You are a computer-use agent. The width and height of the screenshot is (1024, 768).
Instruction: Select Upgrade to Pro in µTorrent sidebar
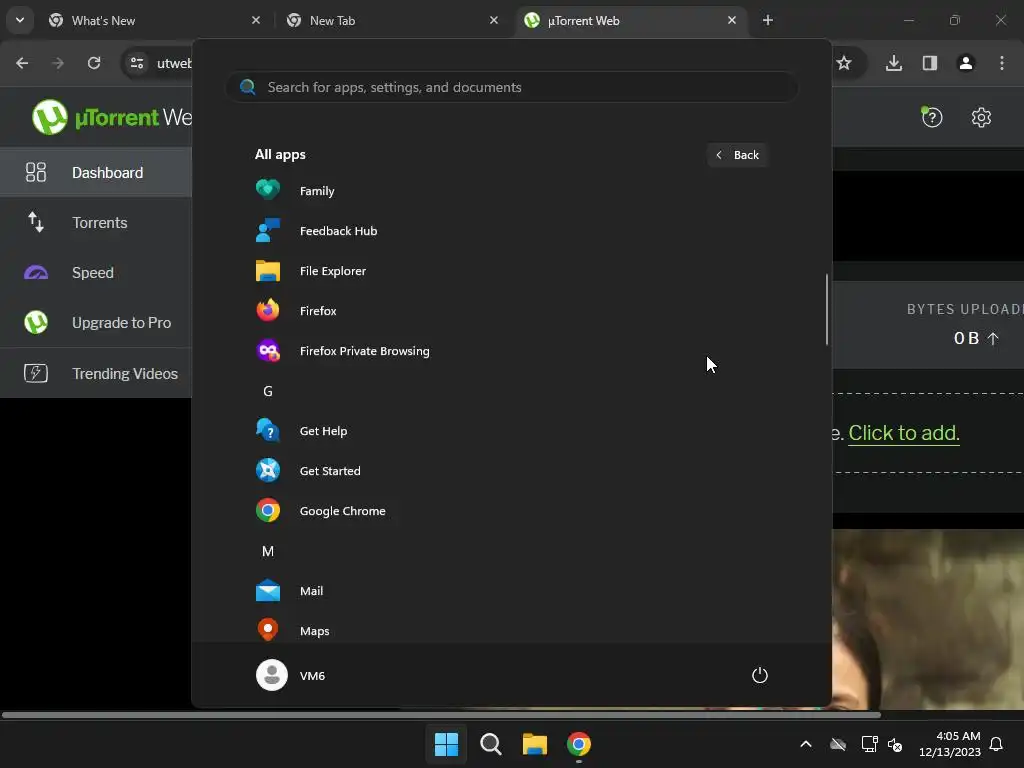click(x=96, y=323)
